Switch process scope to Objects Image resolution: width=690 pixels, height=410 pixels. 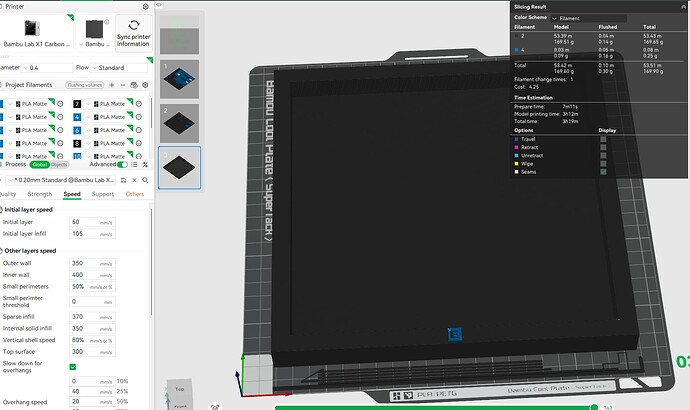click(59, 165)
